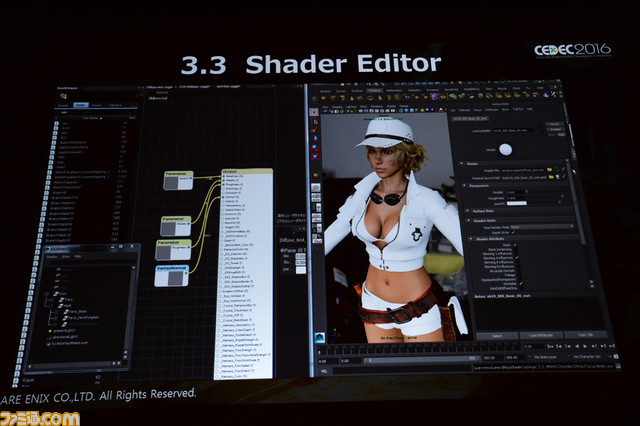
Task: Click the Presets button in Attribute Editor
Action: click(555, 129)
